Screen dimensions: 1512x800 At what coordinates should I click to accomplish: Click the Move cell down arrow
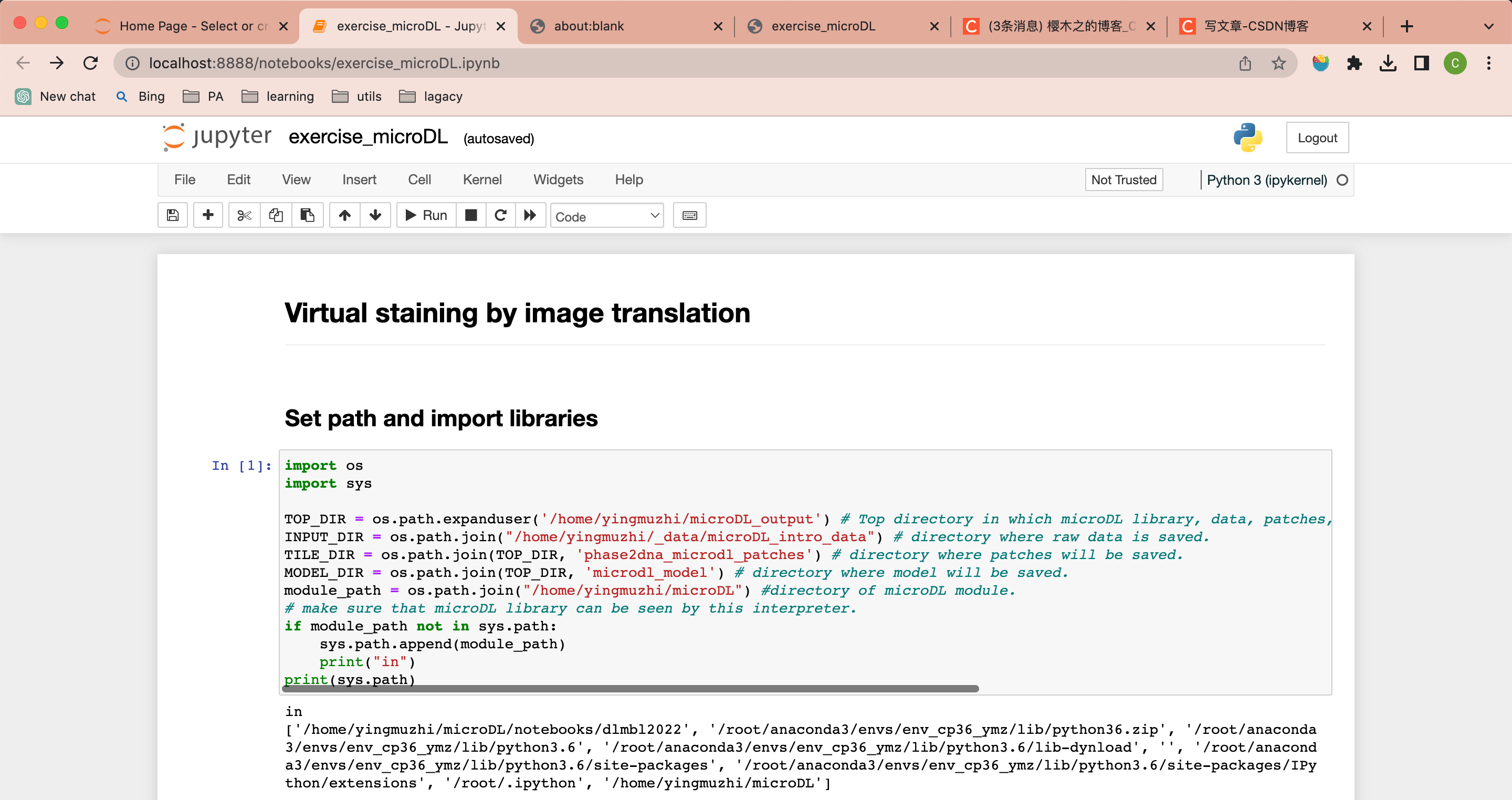tap(375, 215)
